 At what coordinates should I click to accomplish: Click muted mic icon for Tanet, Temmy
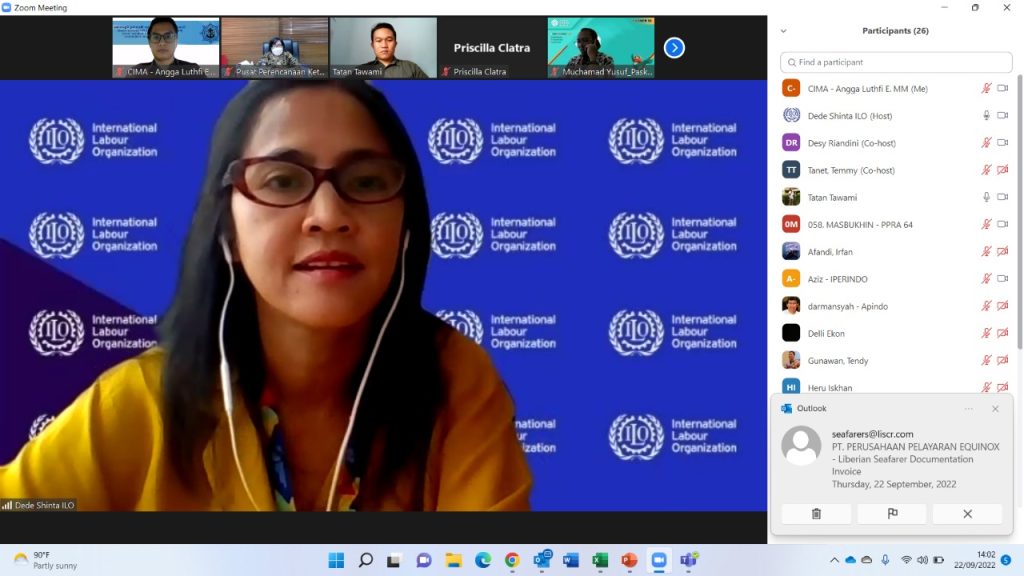[x=986, y=170]
